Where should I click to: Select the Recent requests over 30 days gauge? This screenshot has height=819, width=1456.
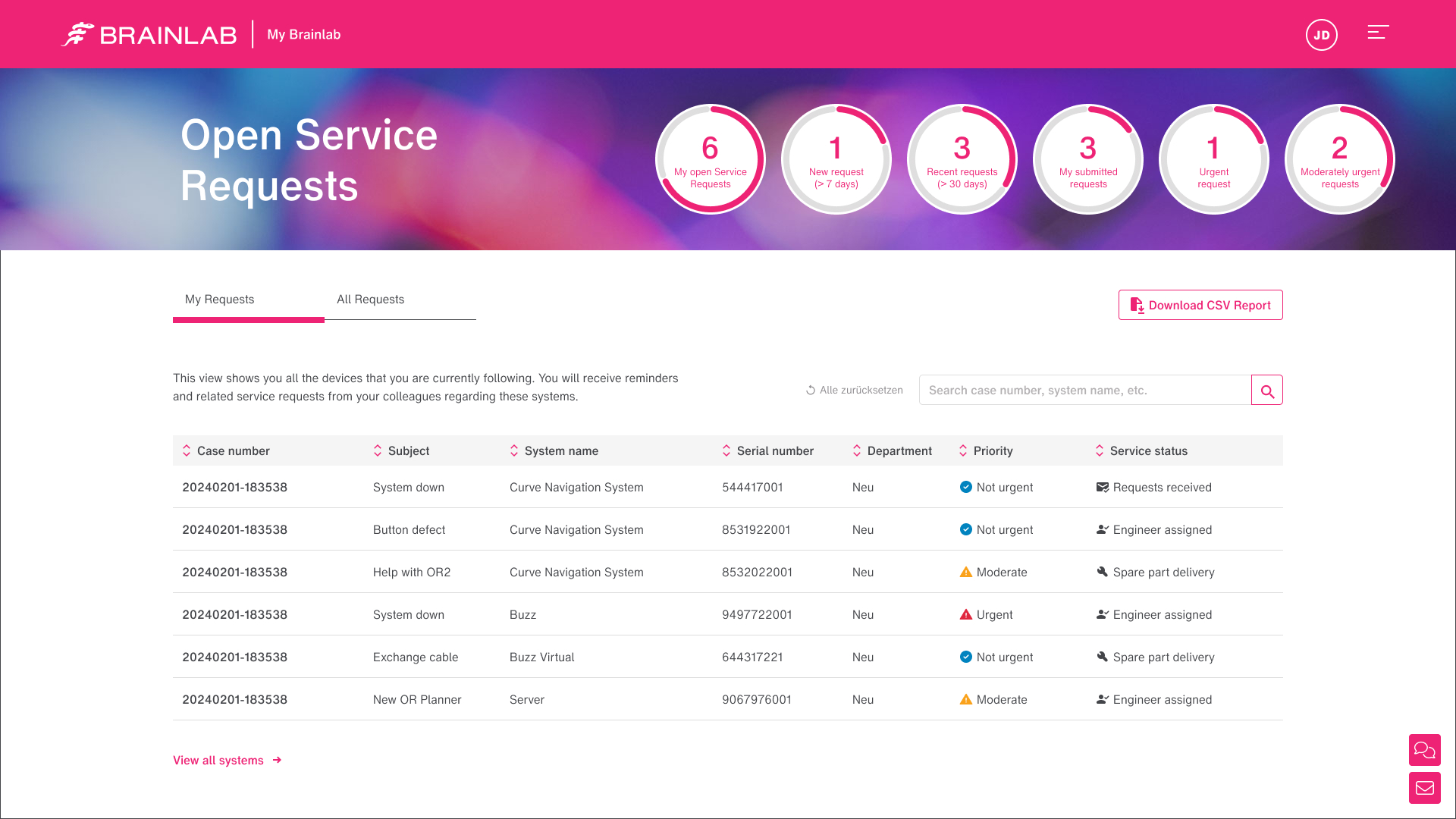(962, 159)
